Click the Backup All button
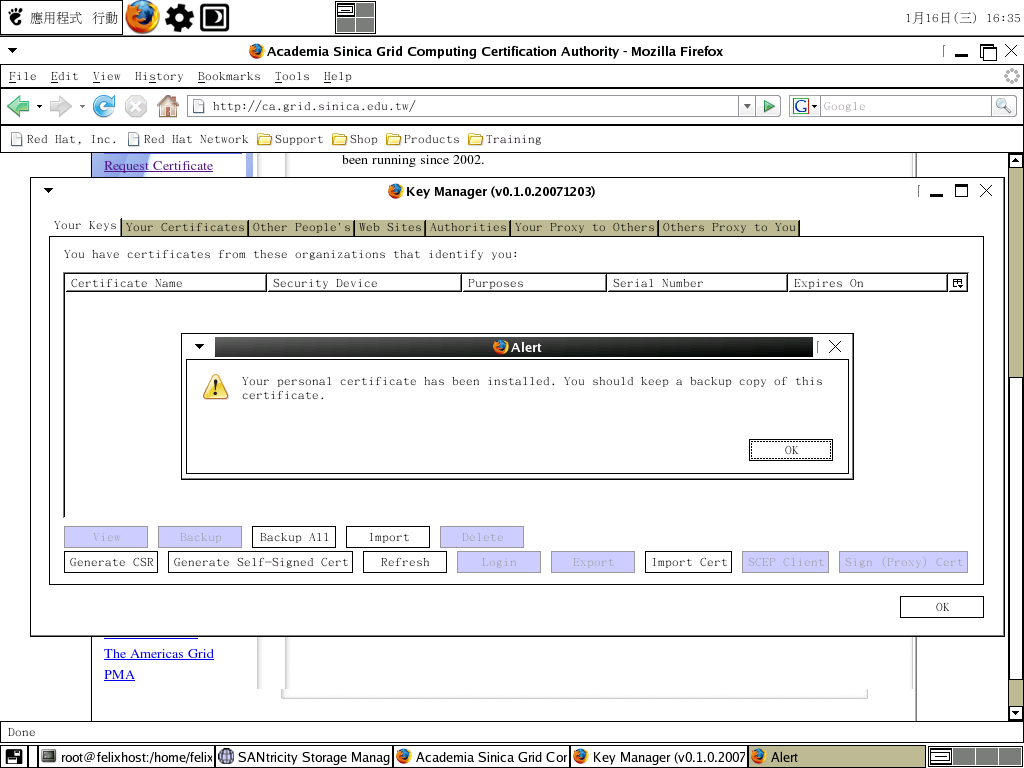Viewport: 1024px width, 768px height. [x=294, y=537]
